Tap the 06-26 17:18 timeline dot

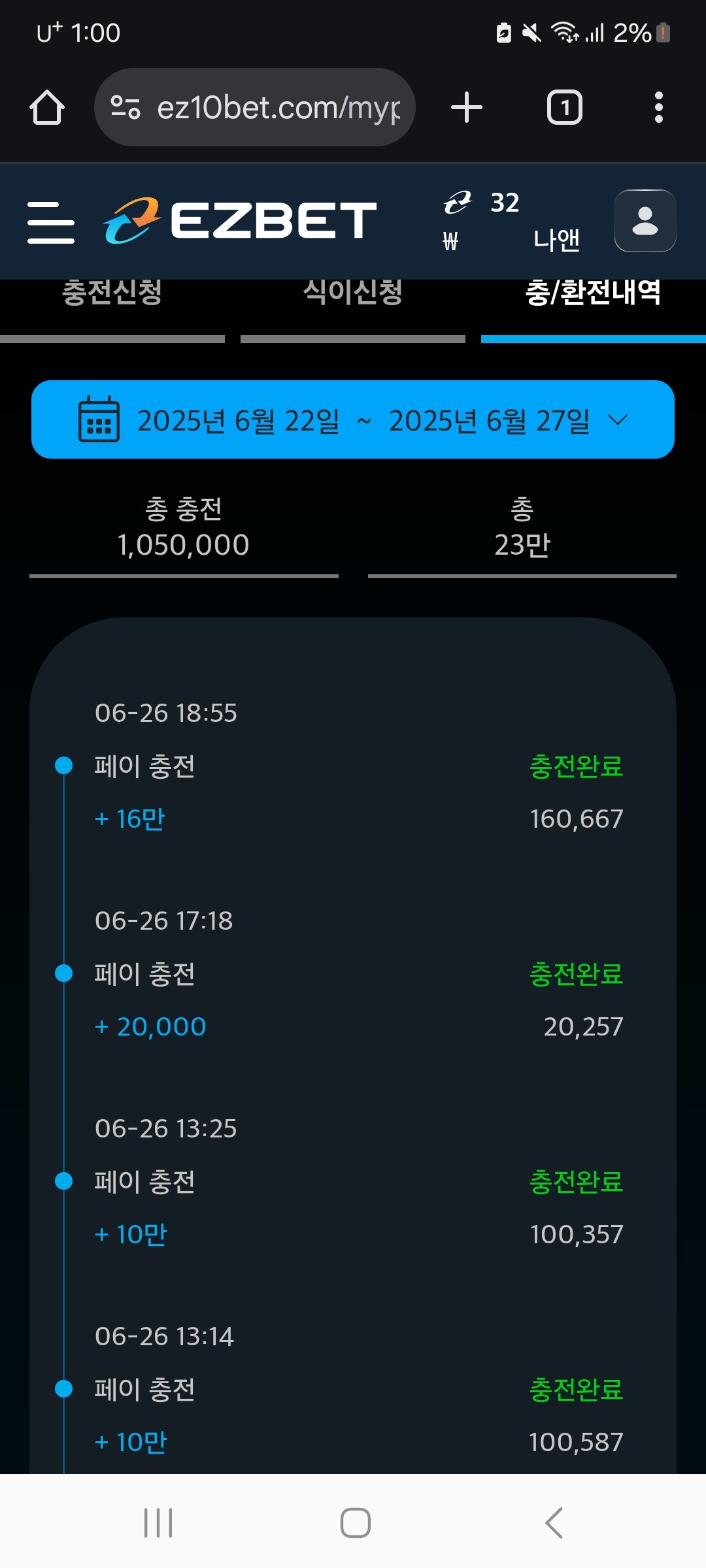coord(64,973)
